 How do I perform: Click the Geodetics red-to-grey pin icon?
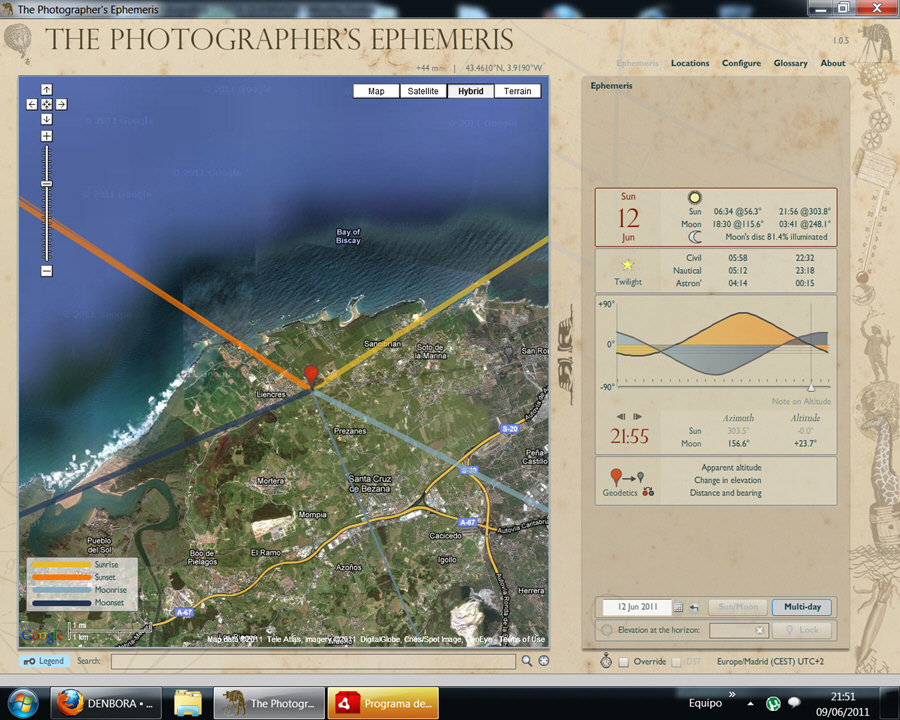tap(628, 477)
